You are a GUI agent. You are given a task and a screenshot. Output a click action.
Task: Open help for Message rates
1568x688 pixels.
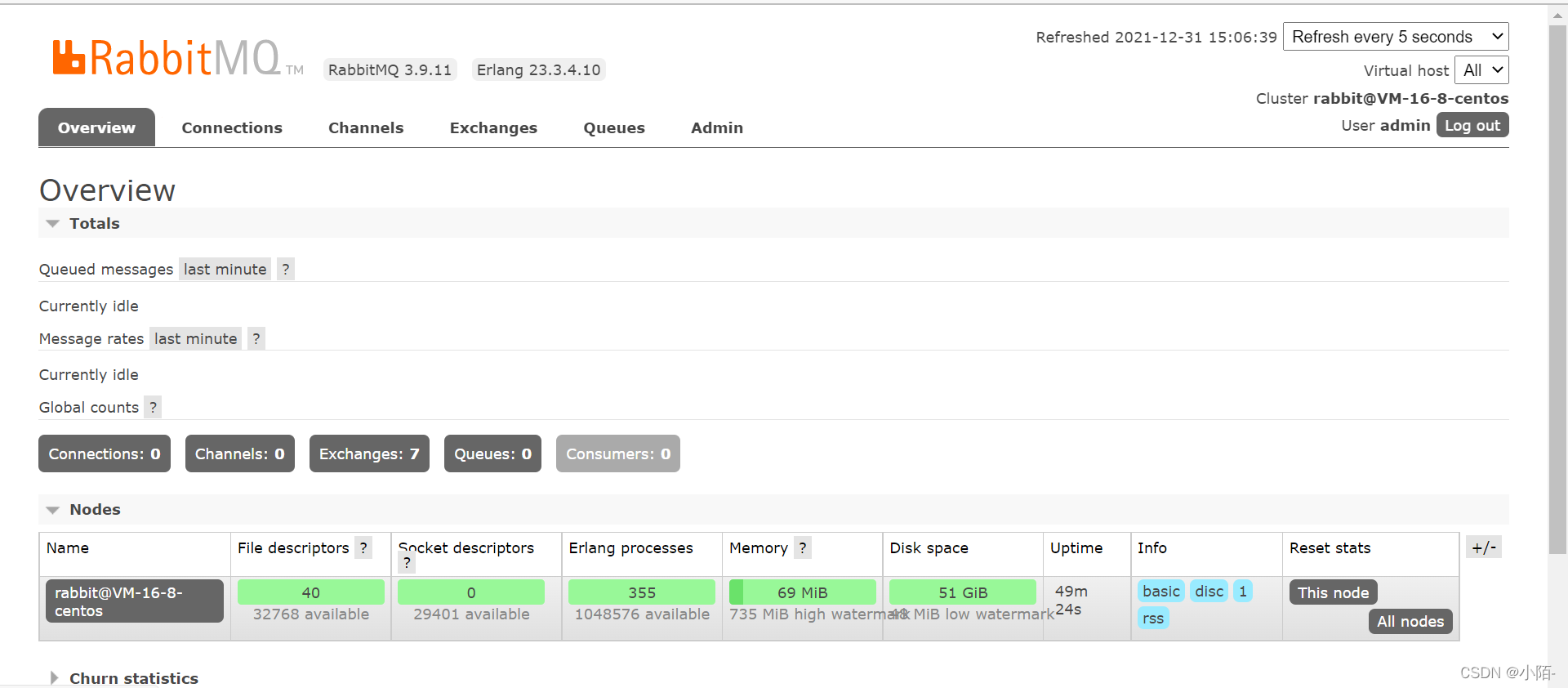(x=256, y=338)
